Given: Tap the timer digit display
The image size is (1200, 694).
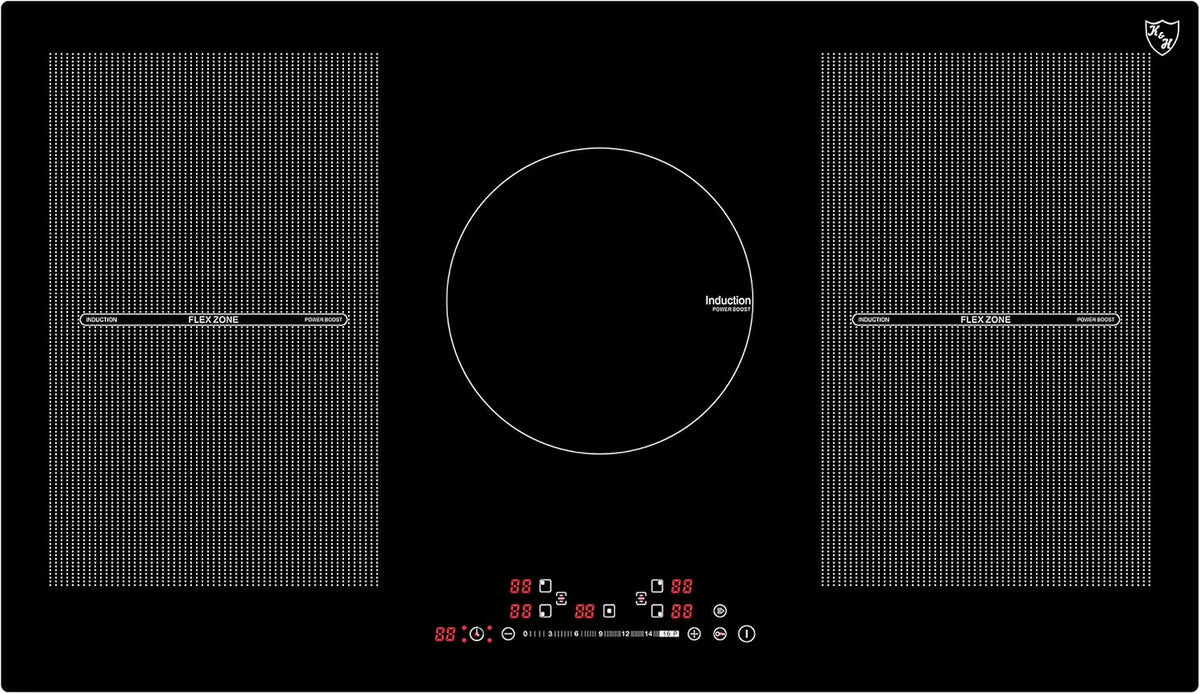Looking at the screenshot, I should click(446, 634).
